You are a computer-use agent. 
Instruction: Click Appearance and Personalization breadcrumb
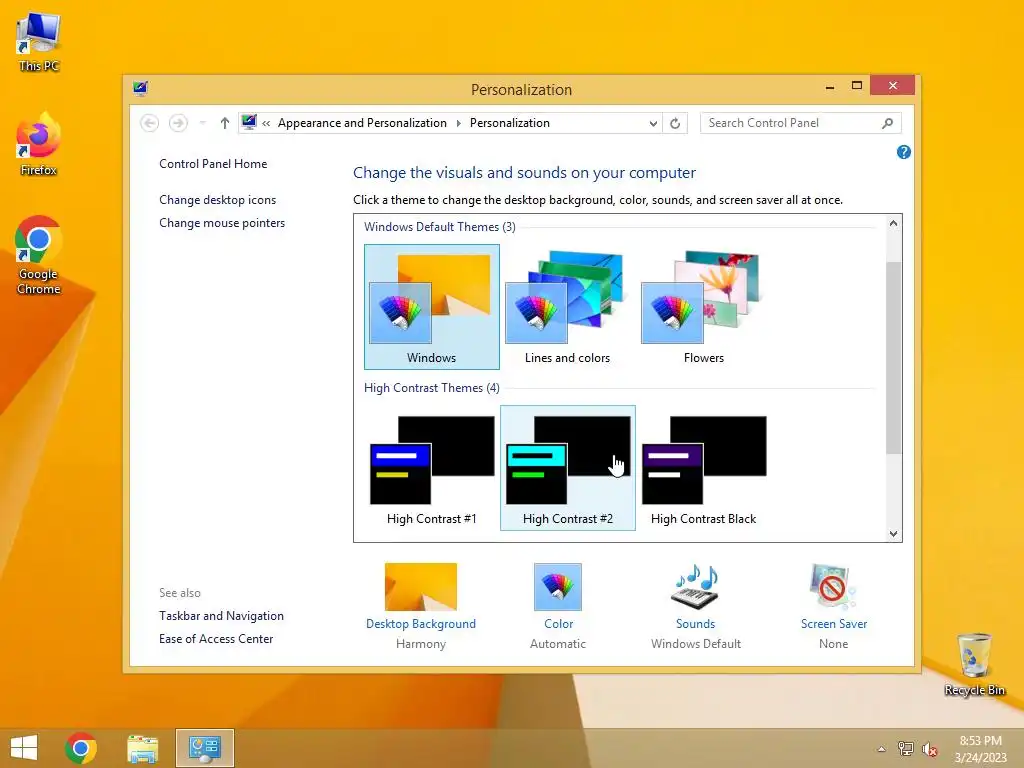coord(362,123)
